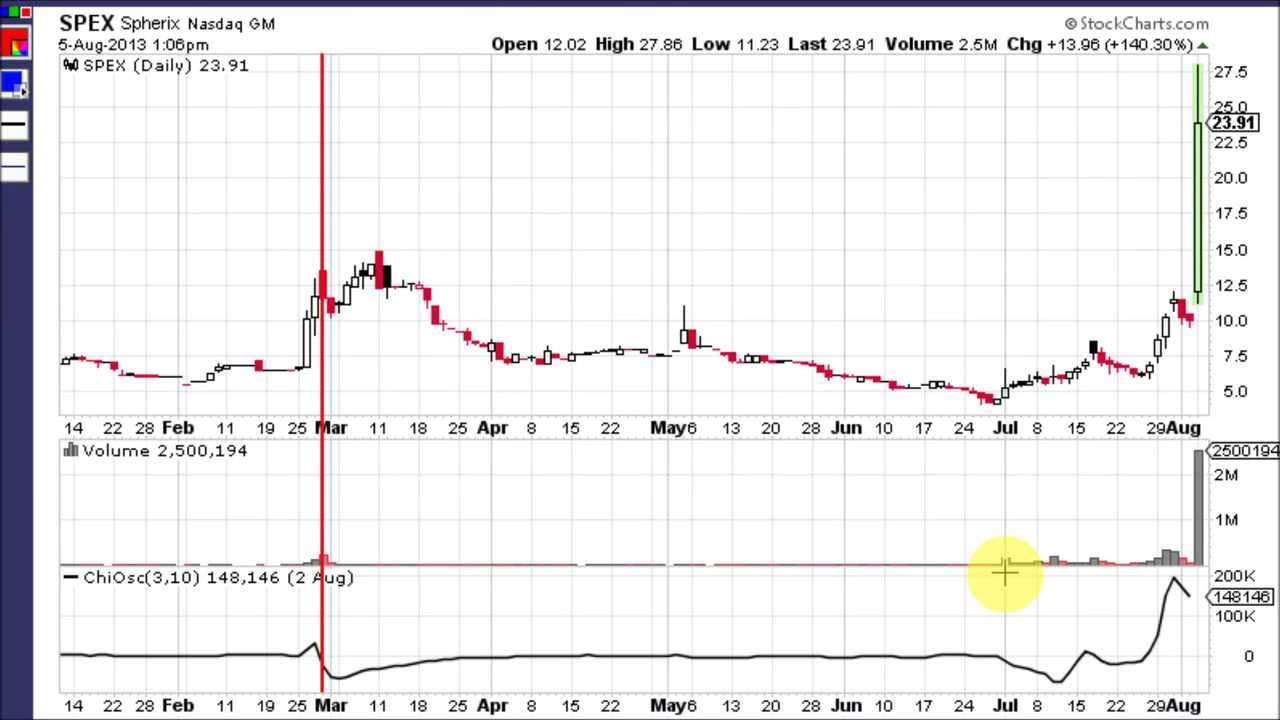Click the 2M volume axis label

pos(1226,475)
